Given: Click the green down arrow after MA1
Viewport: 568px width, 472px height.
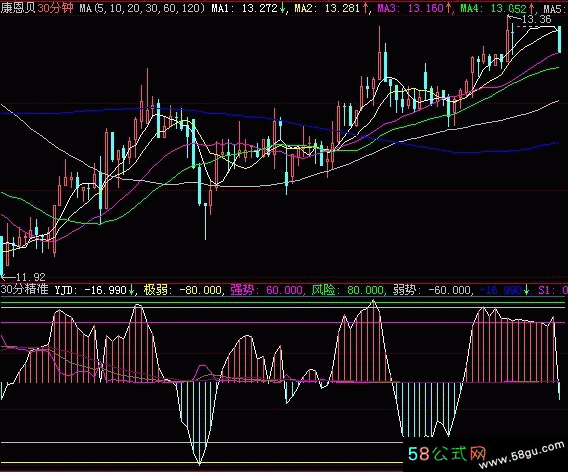Looking at the screenshot, I should click(x=283, y=8).
